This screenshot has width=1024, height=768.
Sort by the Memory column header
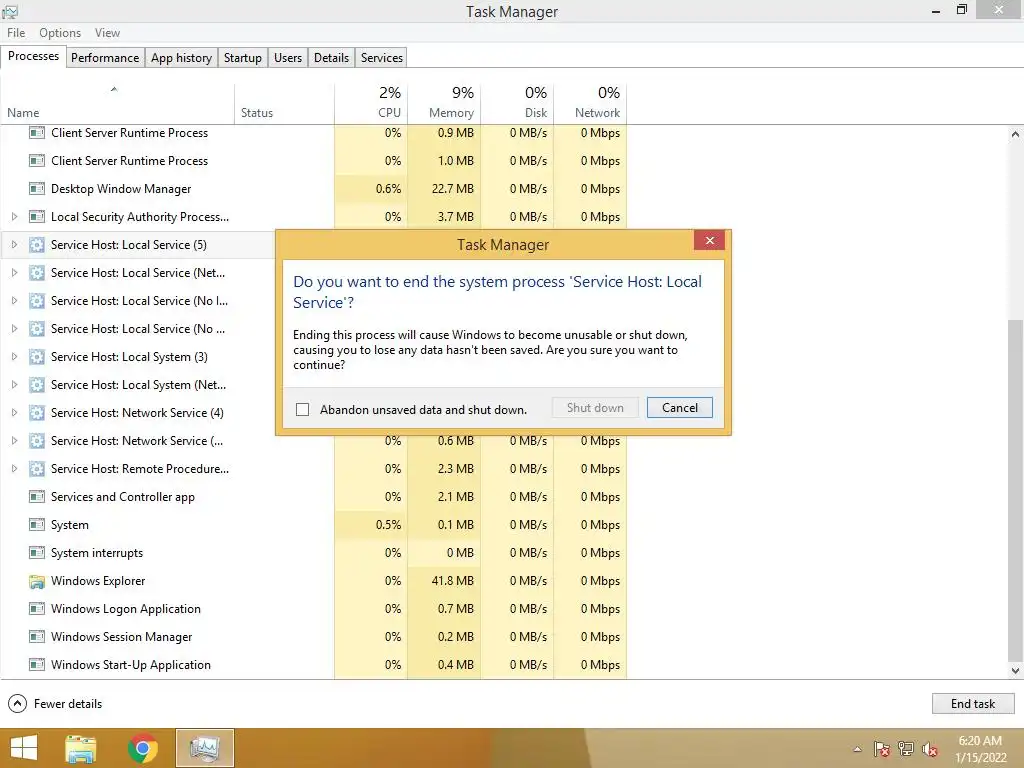444,103
